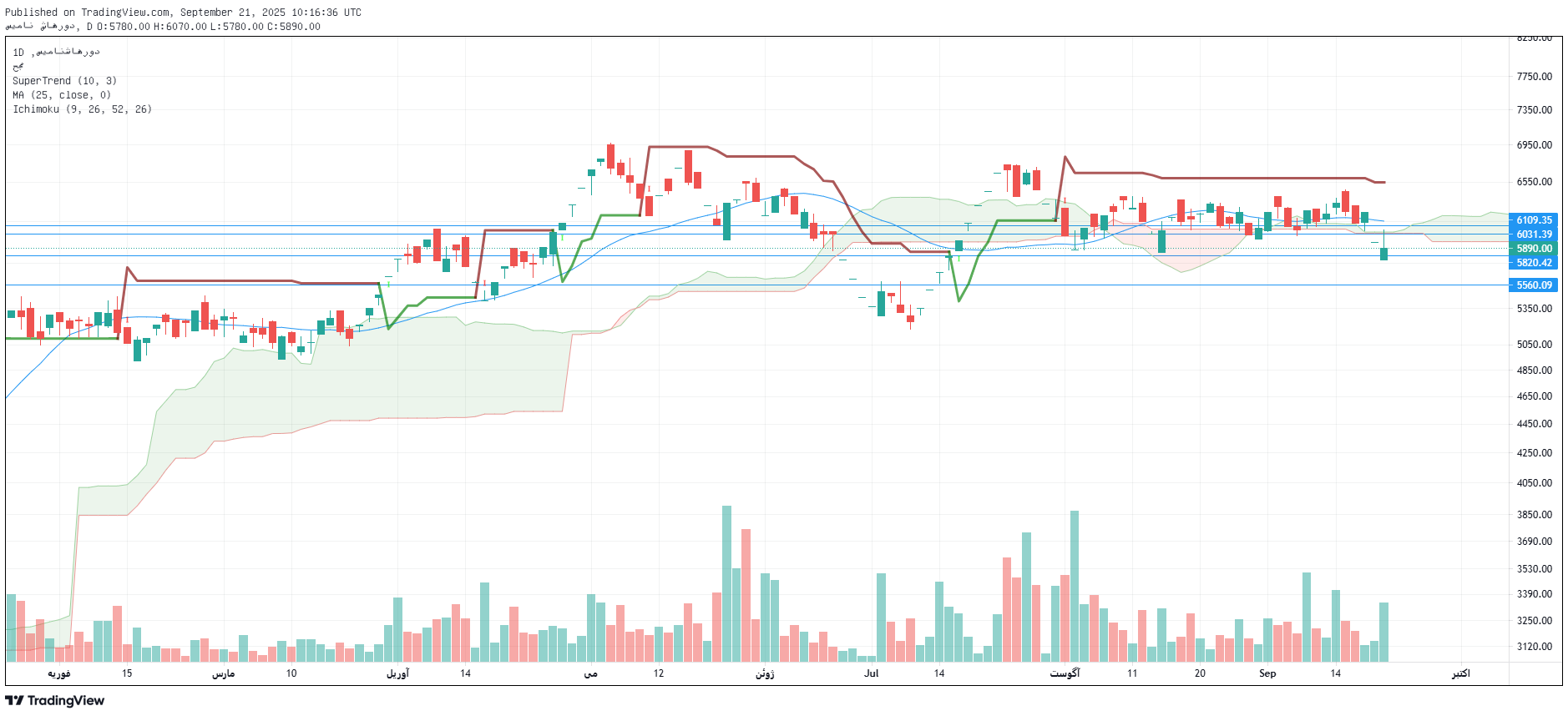Select the اکتبر date label on the time axis
This screenshot has height=716, width=1568.
tap(1460, 673)
